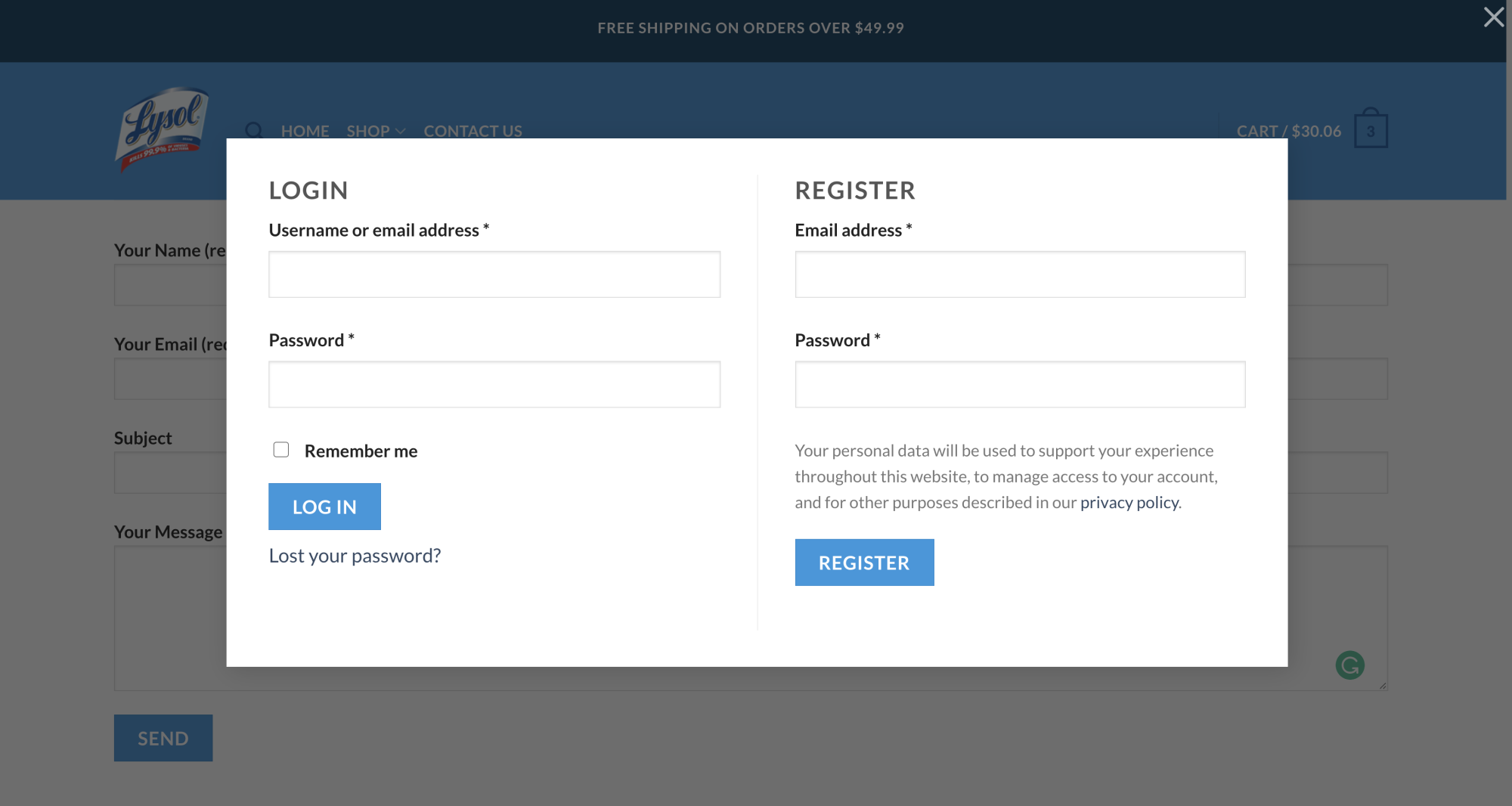
Task: Close the login popup with X
Action: pyautogui.click(x=1493, y=17)
